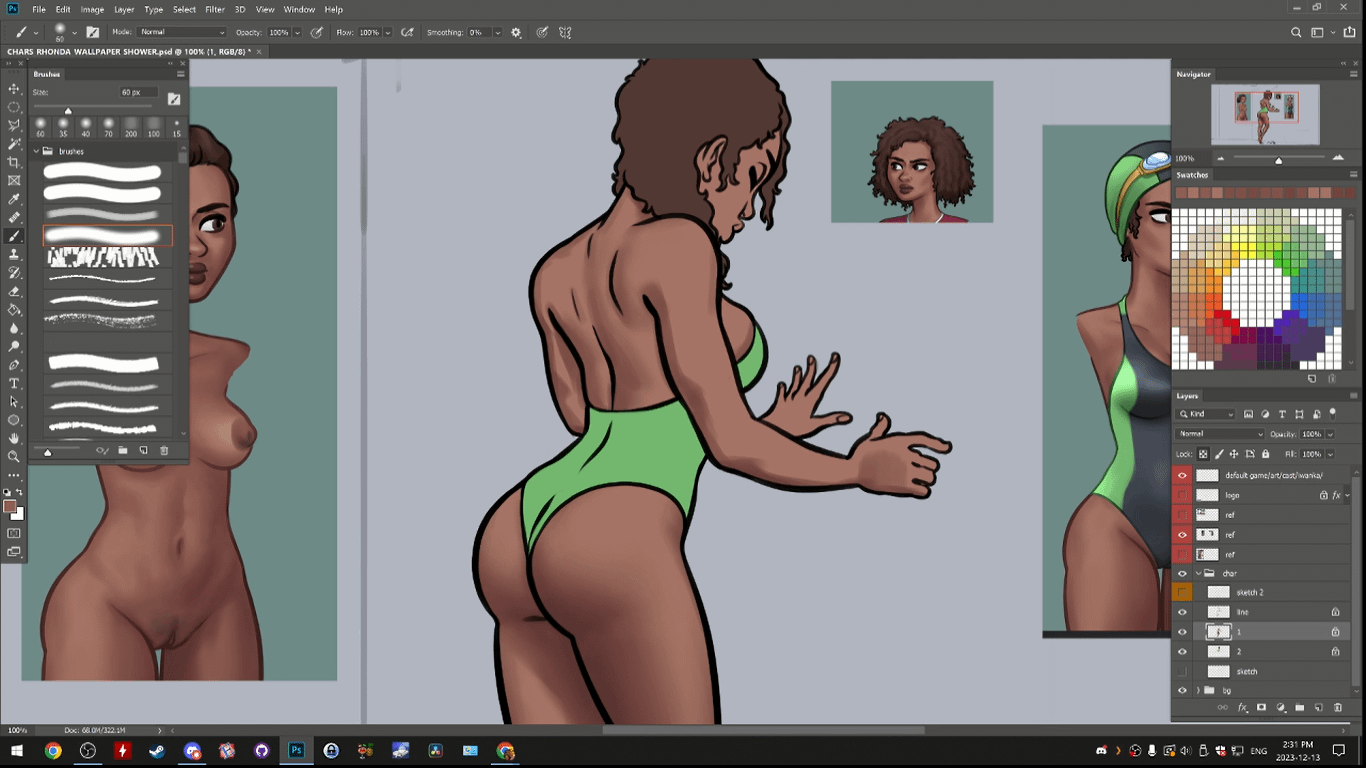
Task: Open smoothing options gear icon
Action: (x=516, y=33)
